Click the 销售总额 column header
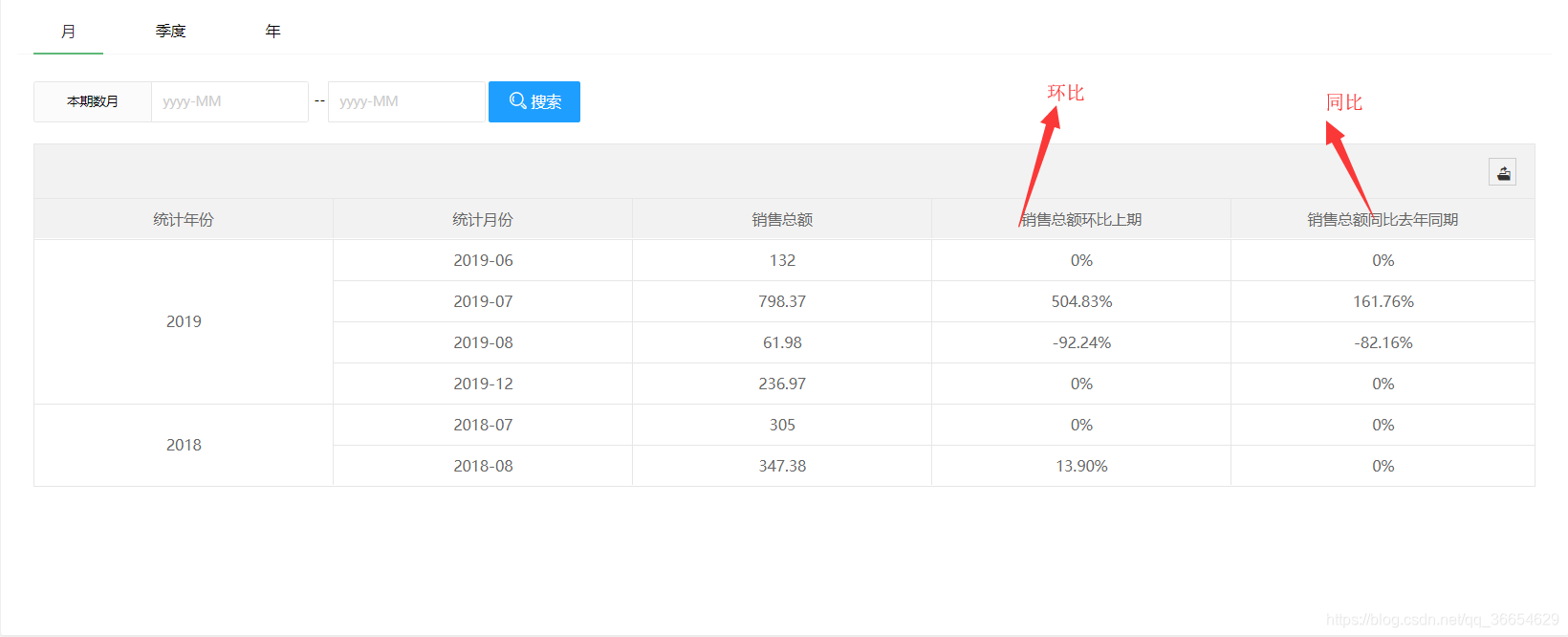Image resolution: width=1568 pixels, height=637 pixels. tap(782, 220)
